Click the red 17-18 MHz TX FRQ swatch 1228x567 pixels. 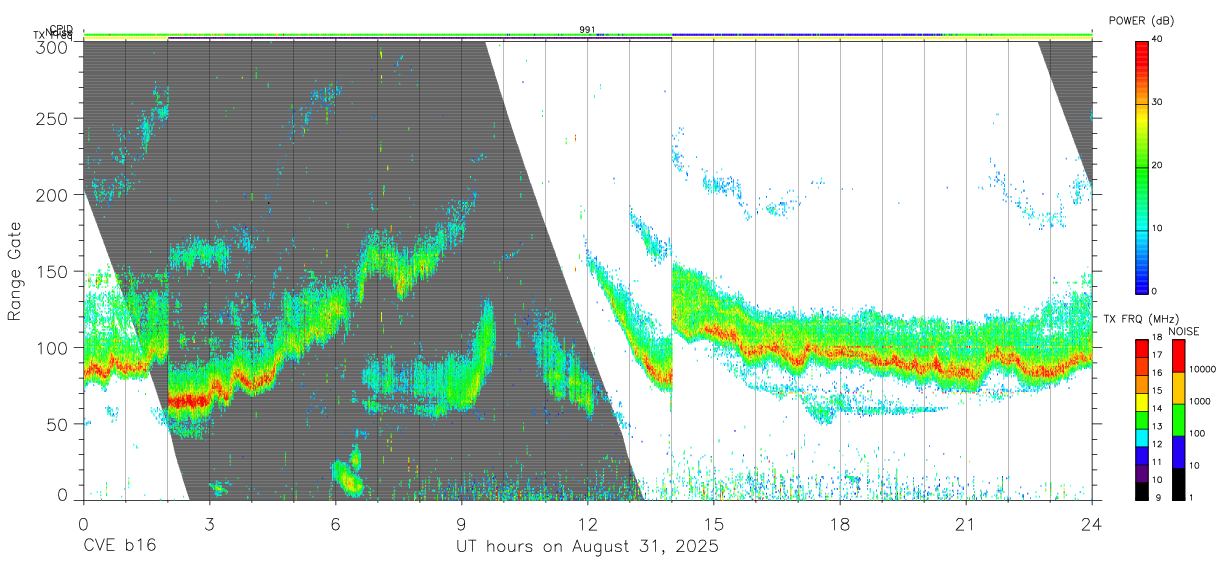(1141, 347)
